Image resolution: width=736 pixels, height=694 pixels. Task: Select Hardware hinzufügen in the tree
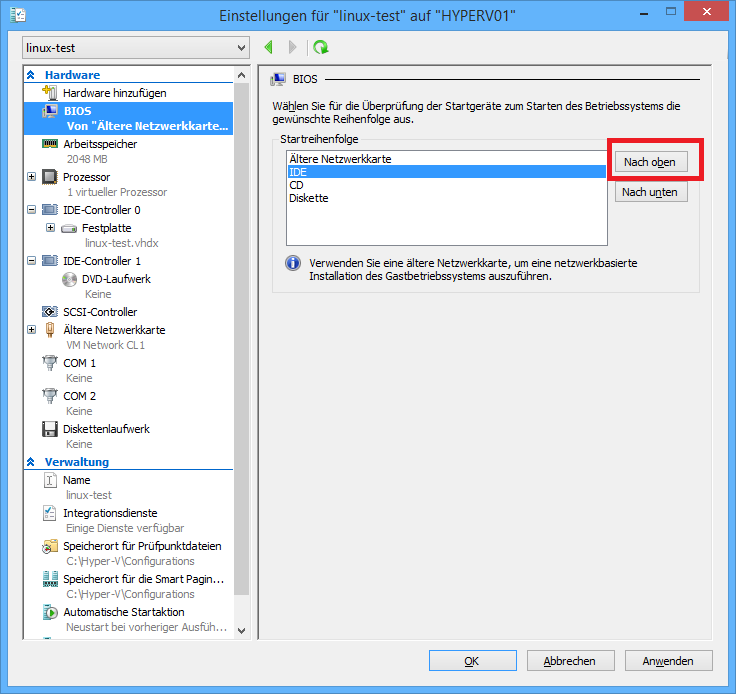click(x=114, y=93)
